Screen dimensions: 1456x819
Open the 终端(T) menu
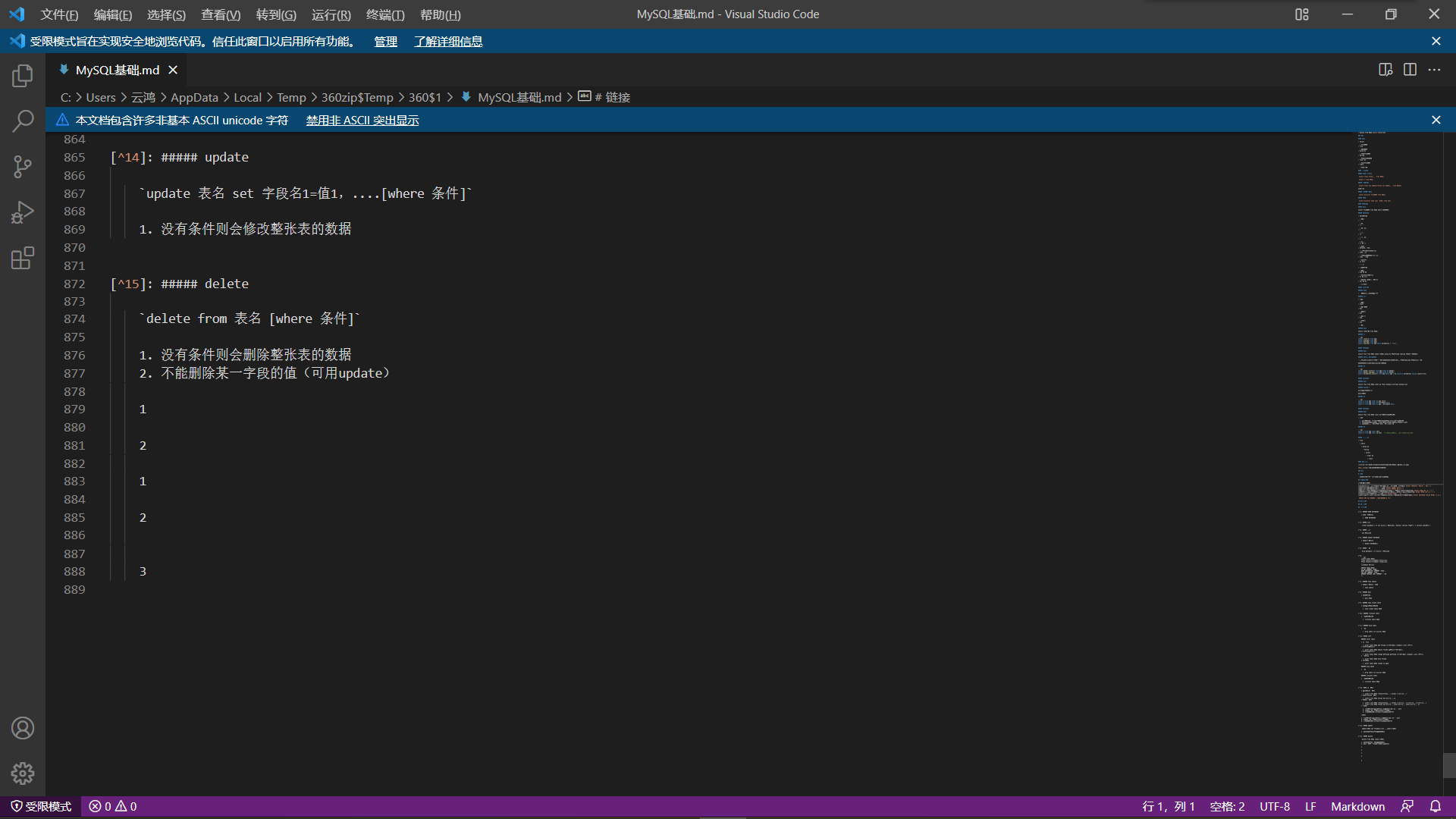tap(385, 14)
